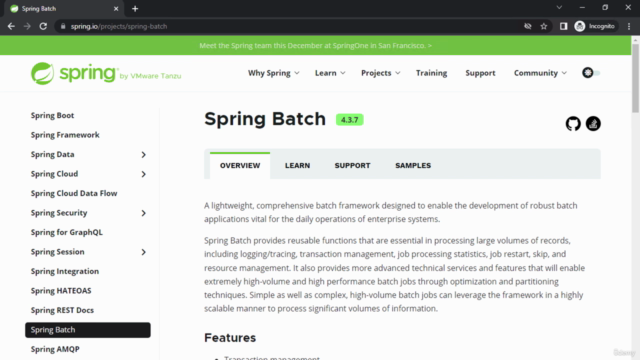Select the highlighted Spring Batch sidebar item
The image size is (640, 360).
click(88, 330)
